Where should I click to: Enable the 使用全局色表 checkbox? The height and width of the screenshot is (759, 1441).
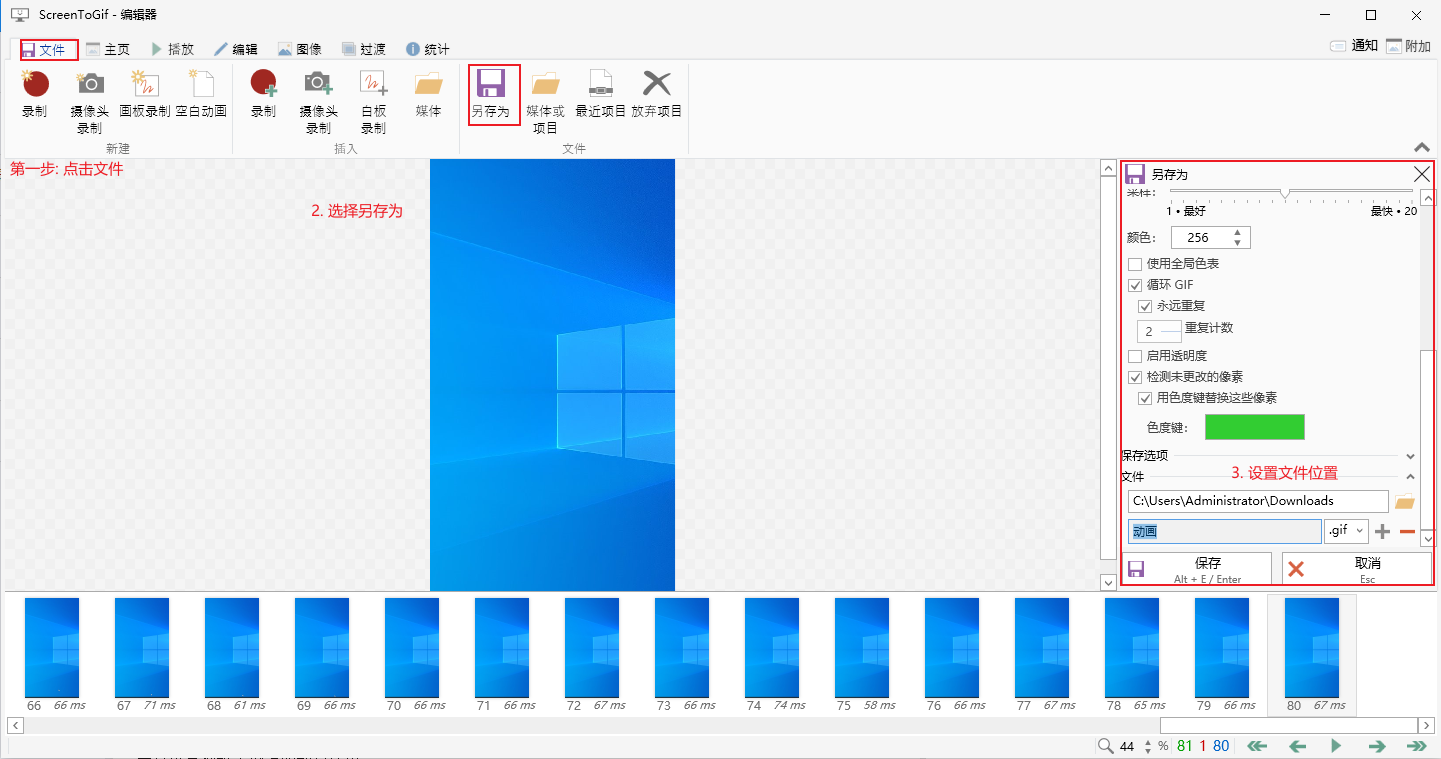(x=1135, y=264)
